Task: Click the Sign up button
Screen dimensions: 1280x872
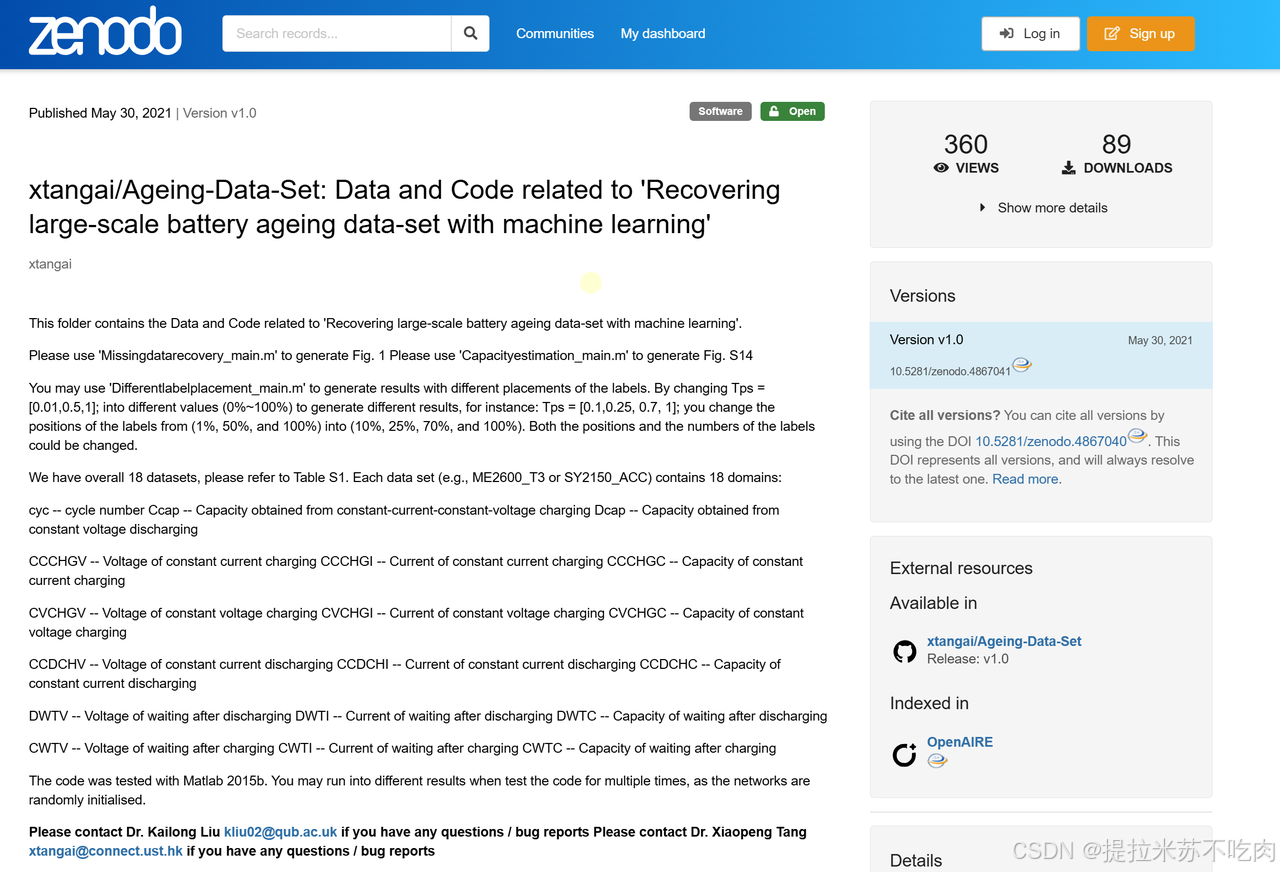Action: click(1141, 33)
